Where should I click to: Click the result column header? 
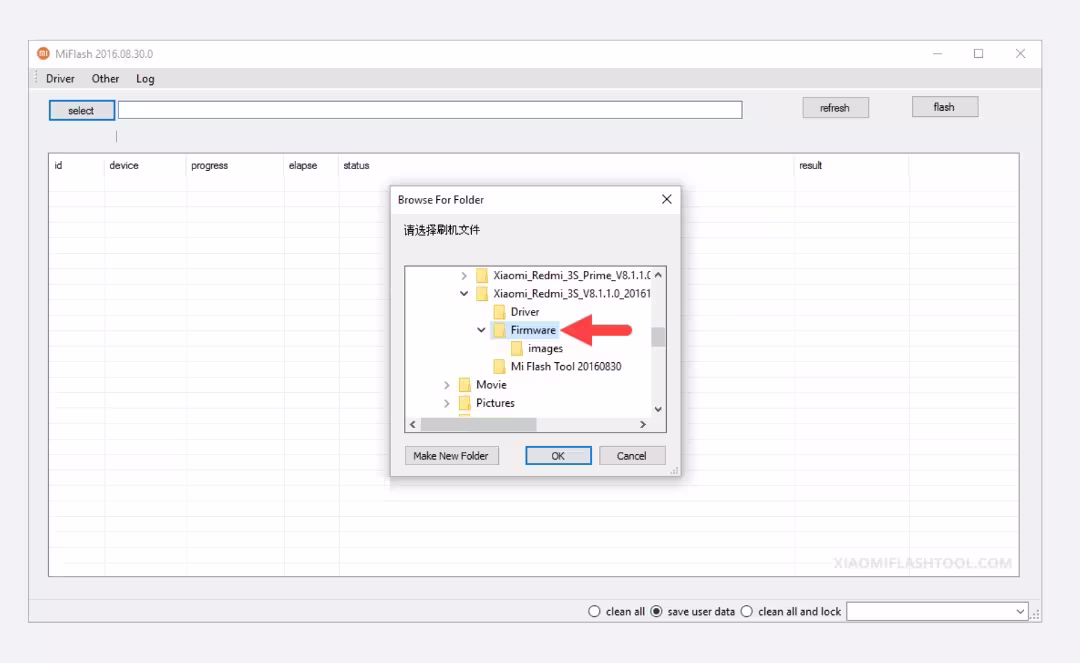811,165
